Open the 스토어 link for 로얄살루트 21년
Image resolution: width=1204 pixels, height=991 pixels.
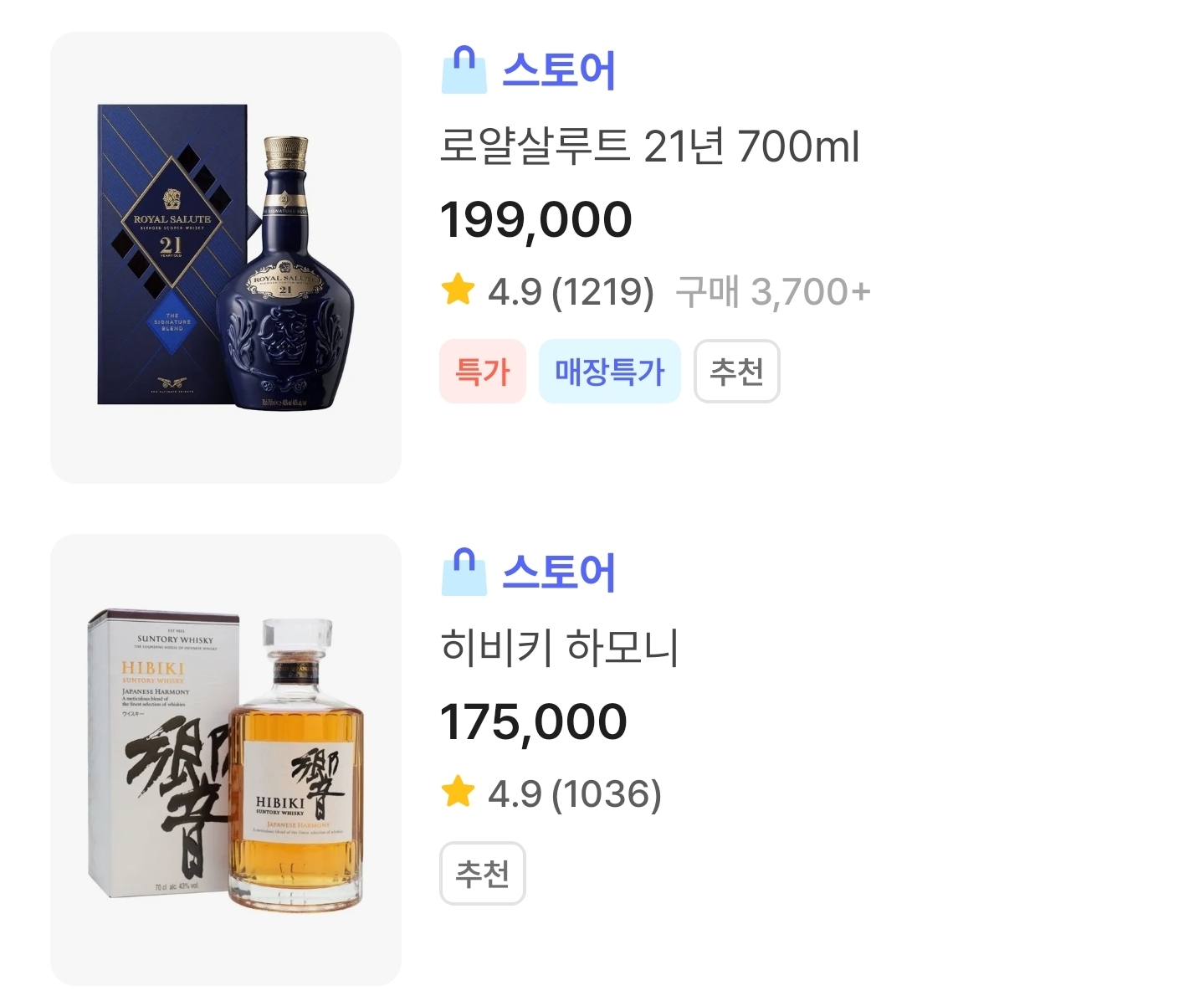point(558,70)
